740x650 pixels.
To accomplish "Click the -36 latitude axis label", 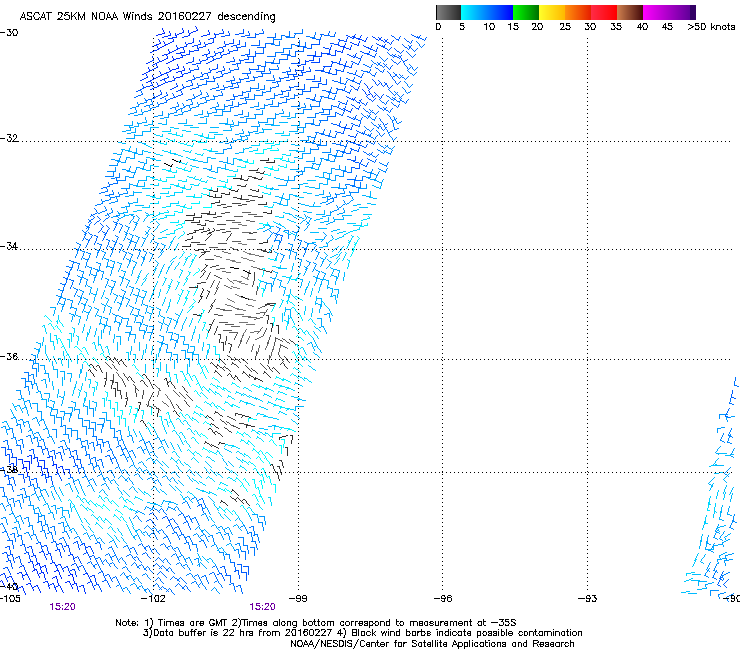I will pos(9,356).
